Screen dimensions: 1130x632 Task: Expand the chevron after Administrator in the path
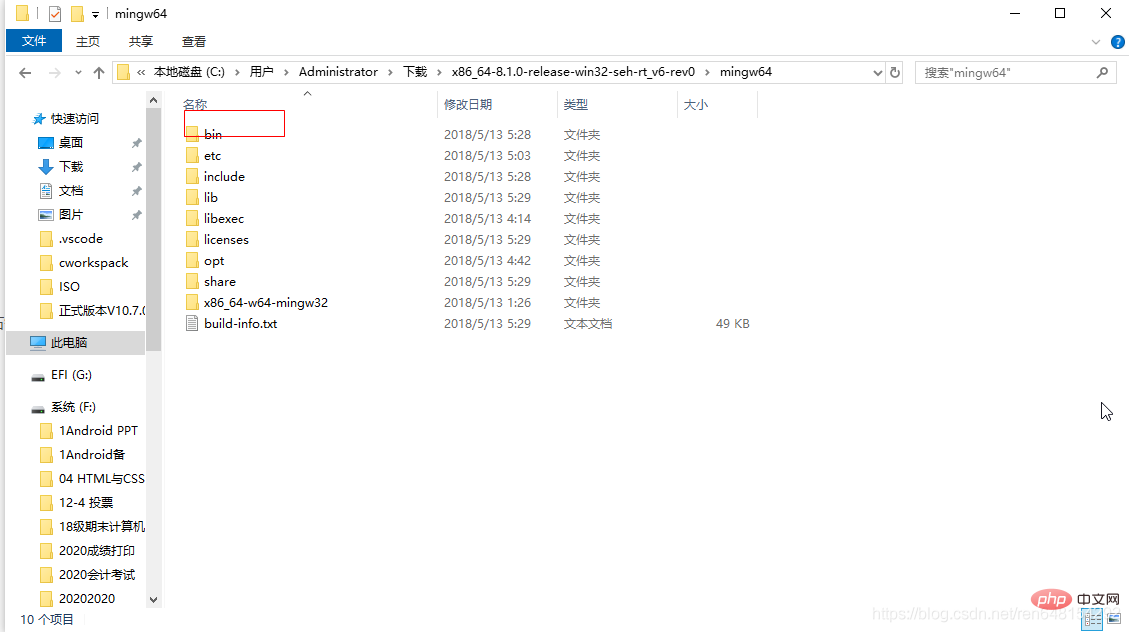pos(390,72)
